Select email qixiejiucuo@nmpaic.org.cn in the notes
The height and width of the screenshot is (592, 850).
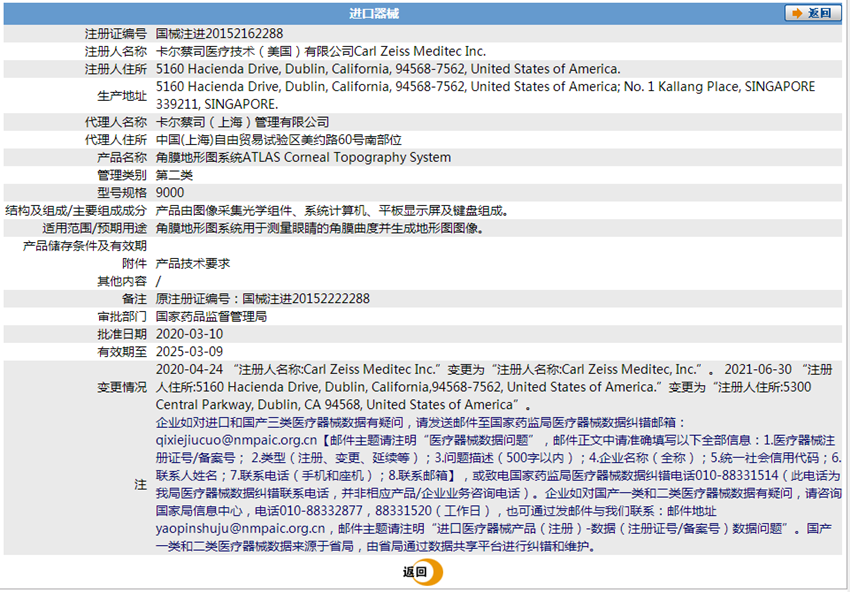[x=236, y=440]
